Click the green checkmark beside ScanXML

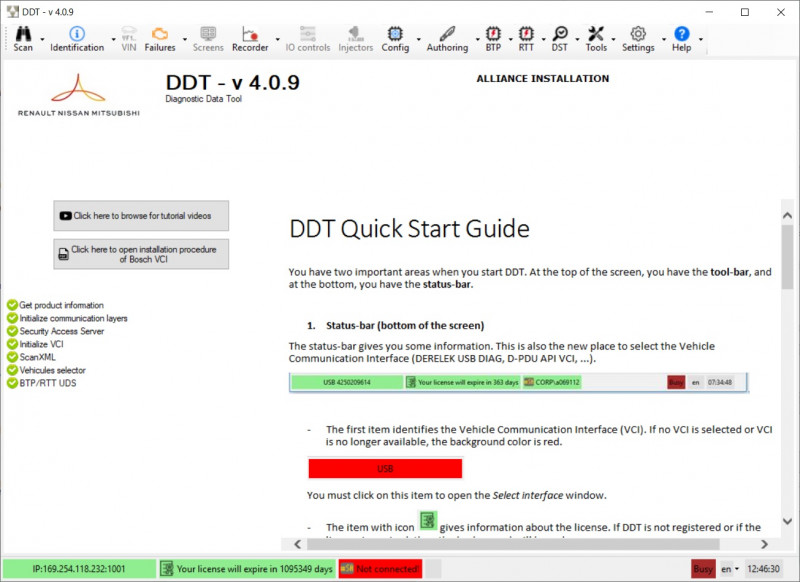point(12,357)
